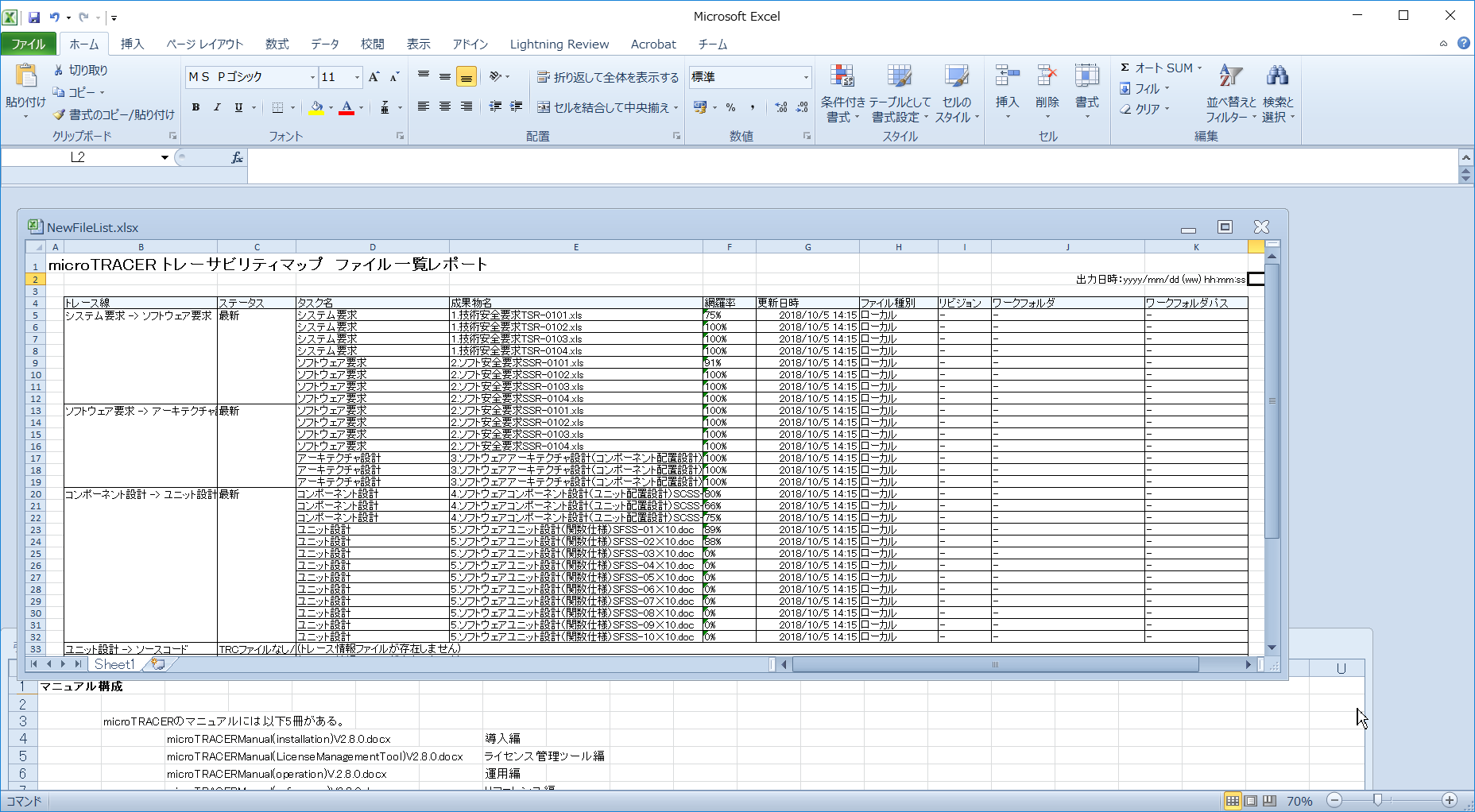Open Conditional Formatting menu

(842, 94)
